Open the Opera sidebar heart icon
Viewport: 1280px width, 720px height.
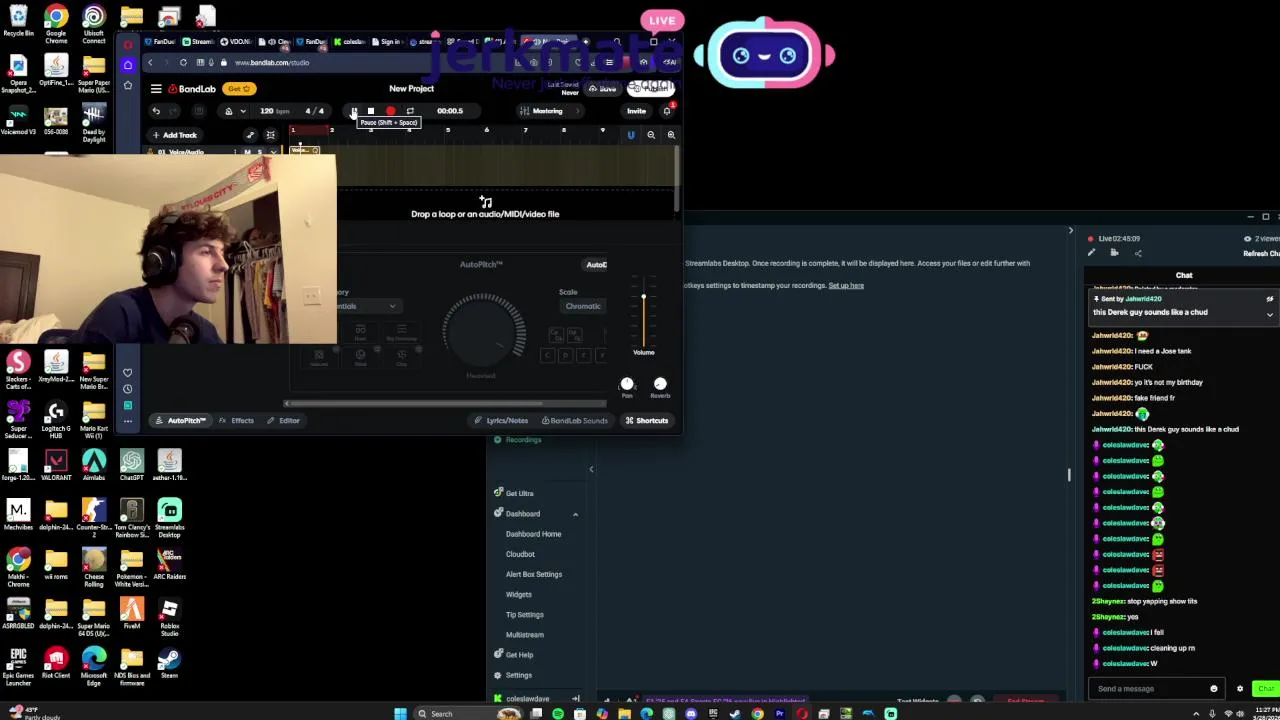pos(128,373)
